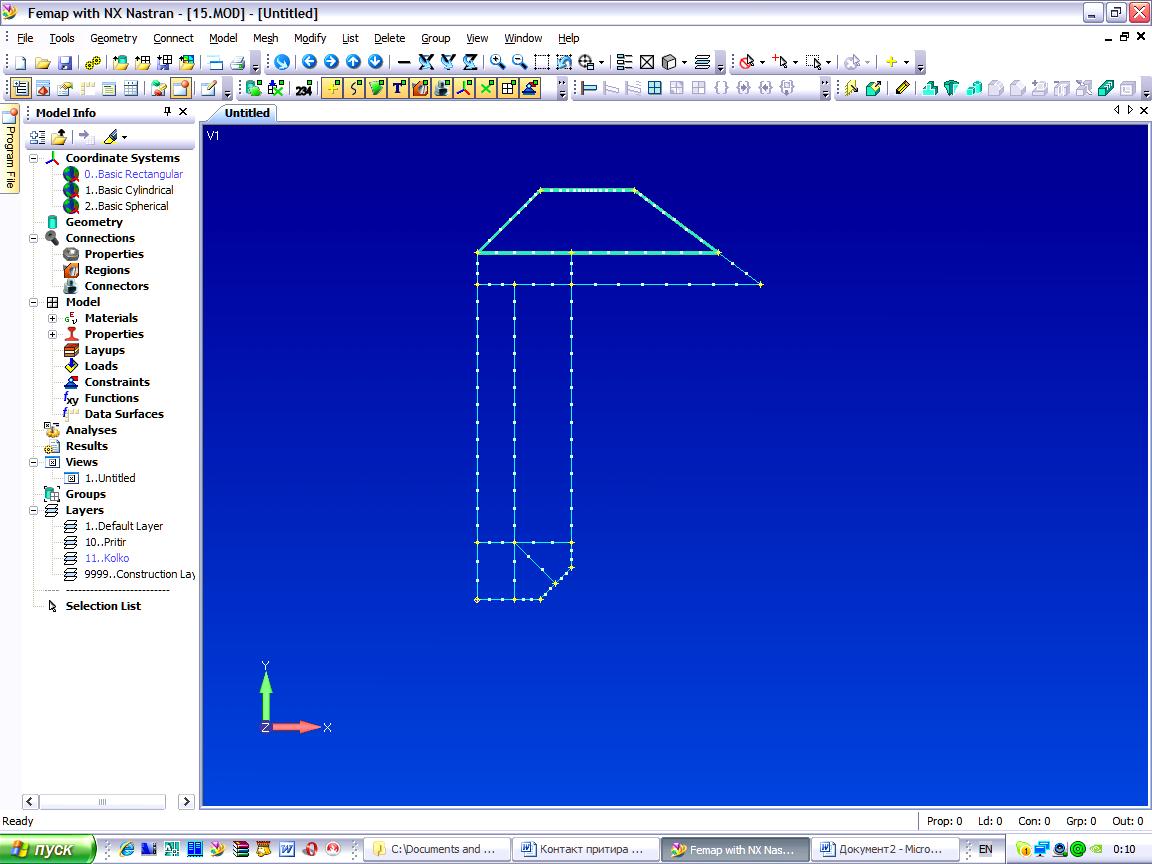The height and width of the screenshot is (864, 1152).
Task: Toggle coordinate system visibility icon
Action: pos(464,88)
